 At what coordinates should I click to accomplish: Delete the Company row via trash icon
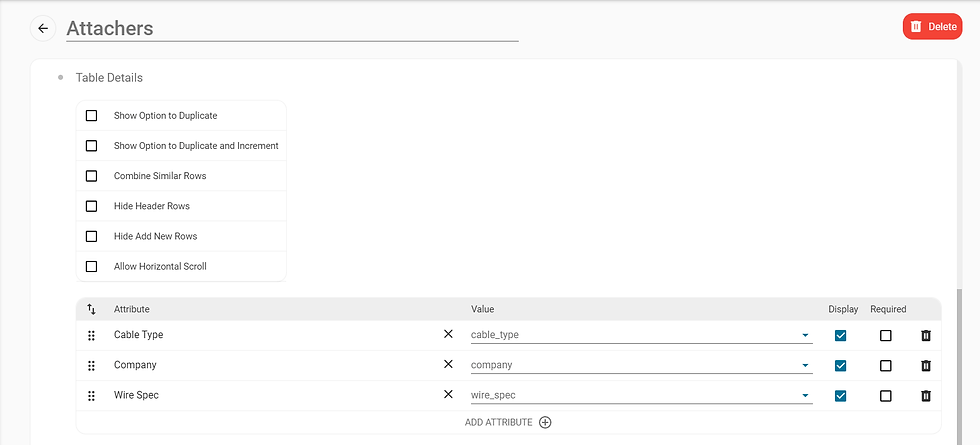click(x=926, y=366)
